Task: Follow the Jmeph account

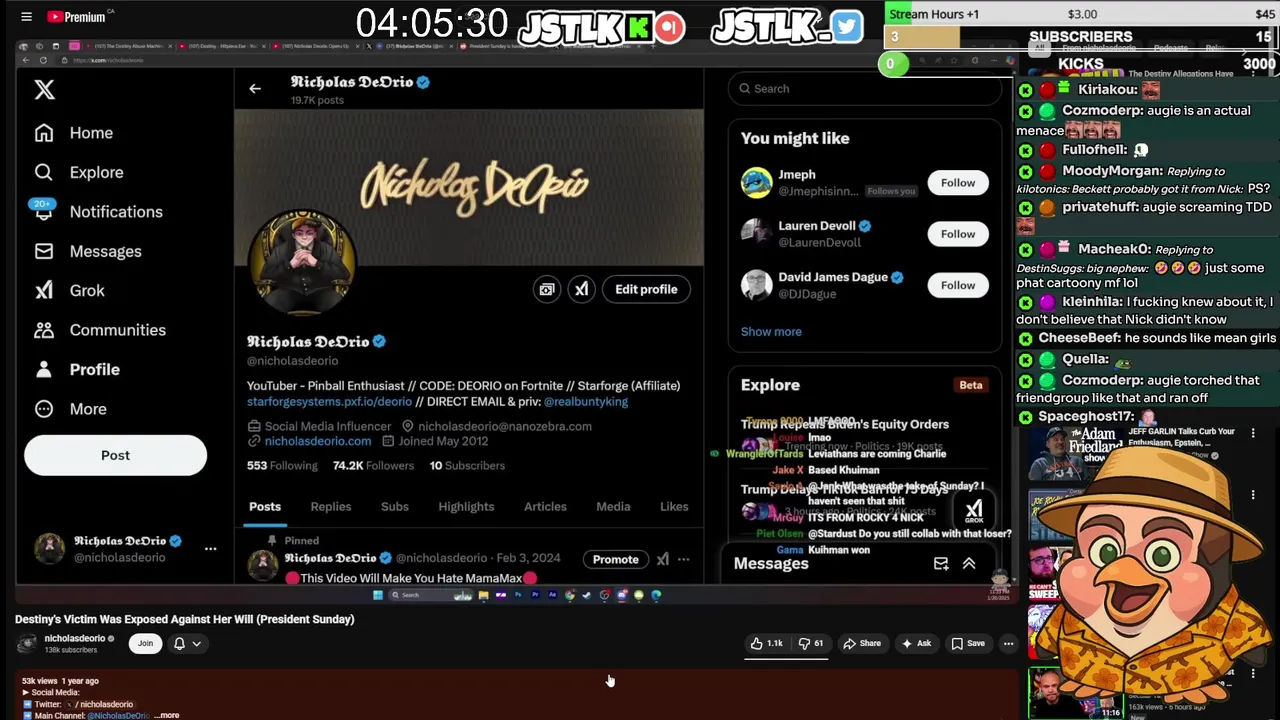Action: pyautogui.click(x=957, y=182)
